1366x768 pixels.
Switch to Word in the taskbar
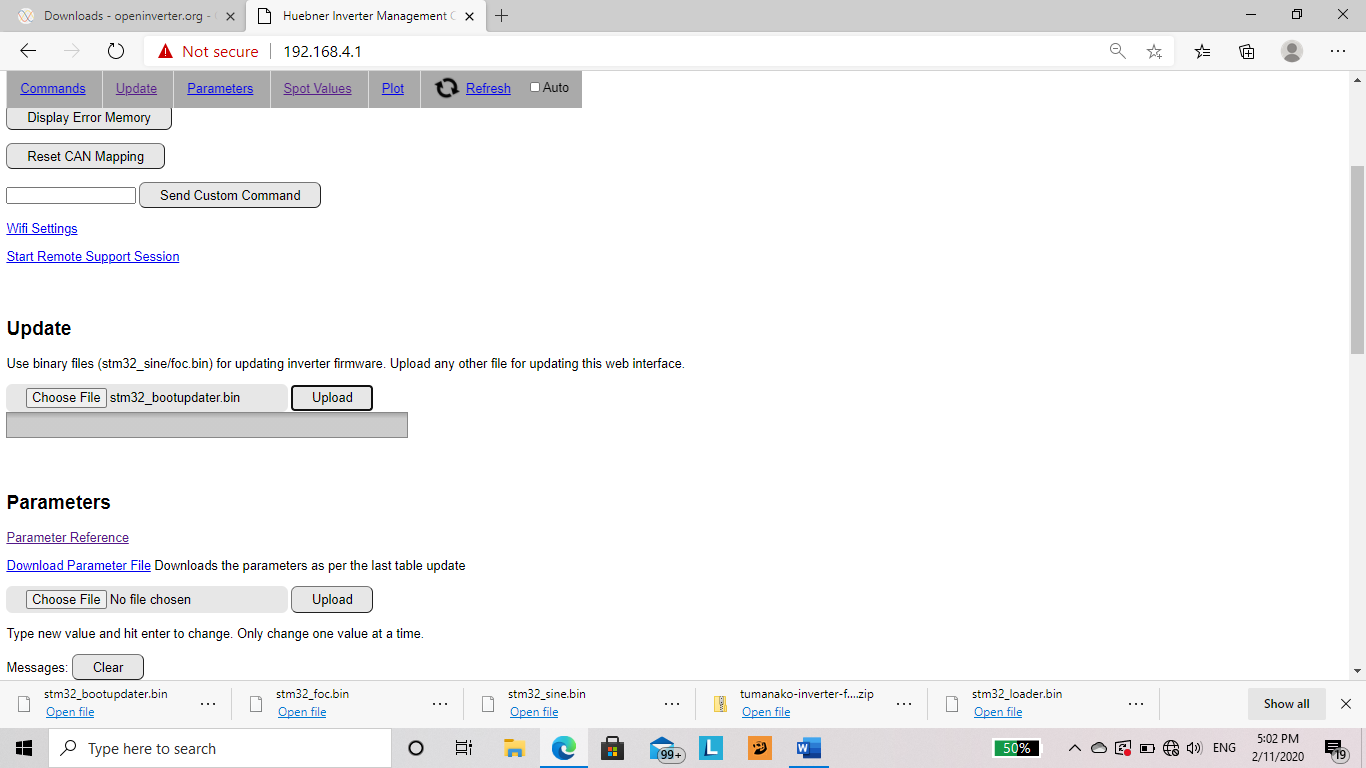tap(808, 748)
